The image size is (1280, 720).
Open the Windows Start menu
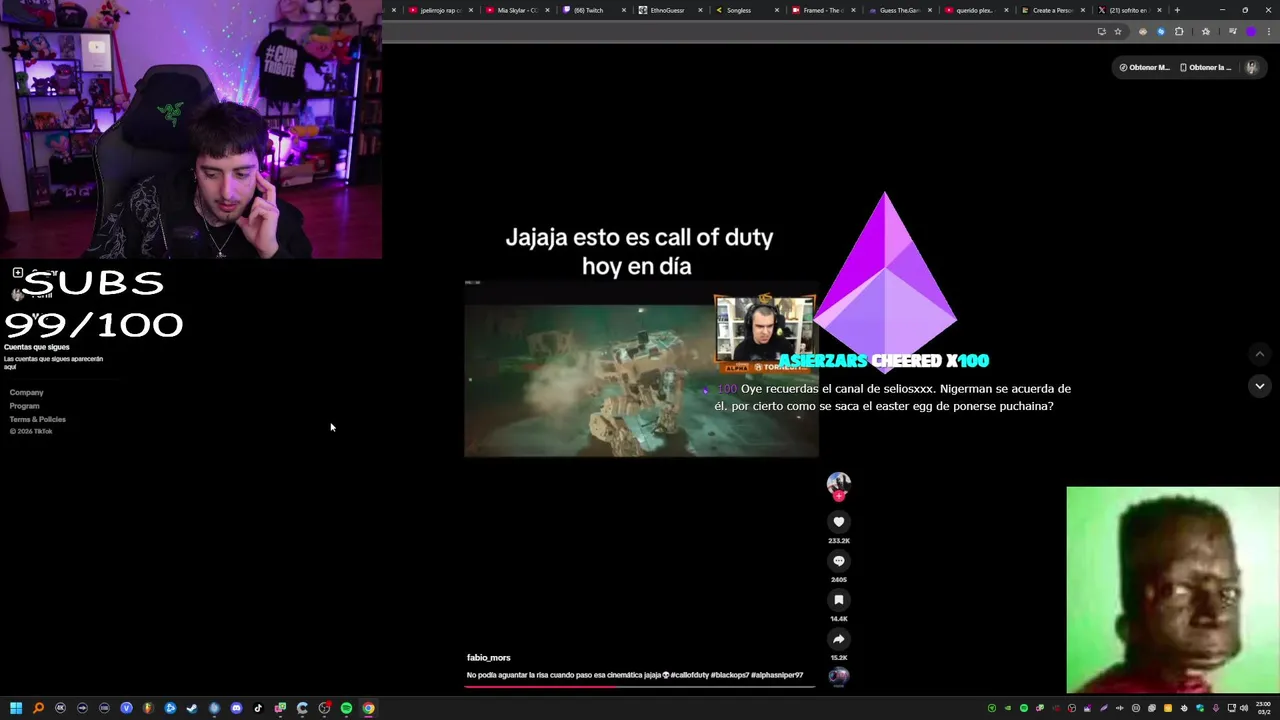(16, 708)
